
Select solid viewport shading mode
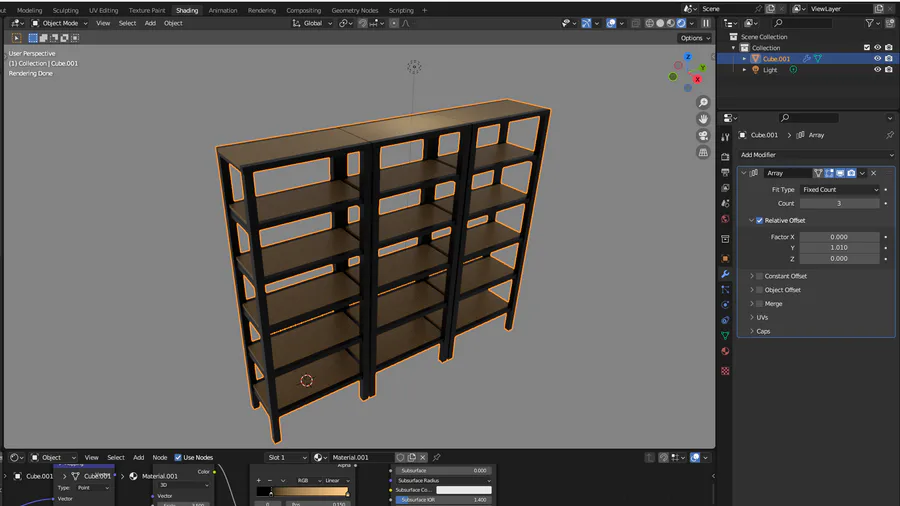[x=660, y=24]
